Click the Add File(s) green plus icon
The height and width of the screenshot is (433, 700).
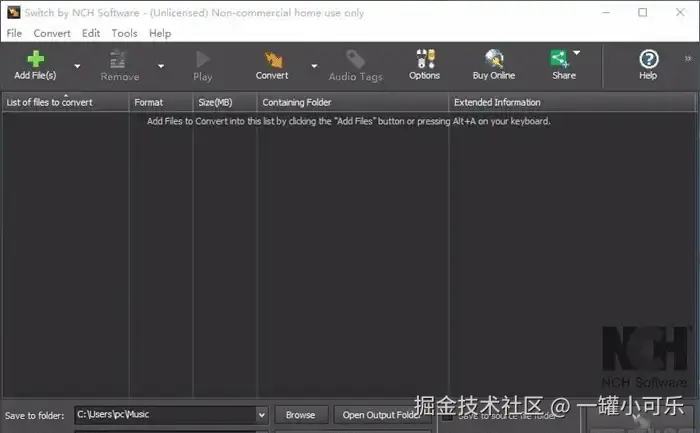[35, 58]
